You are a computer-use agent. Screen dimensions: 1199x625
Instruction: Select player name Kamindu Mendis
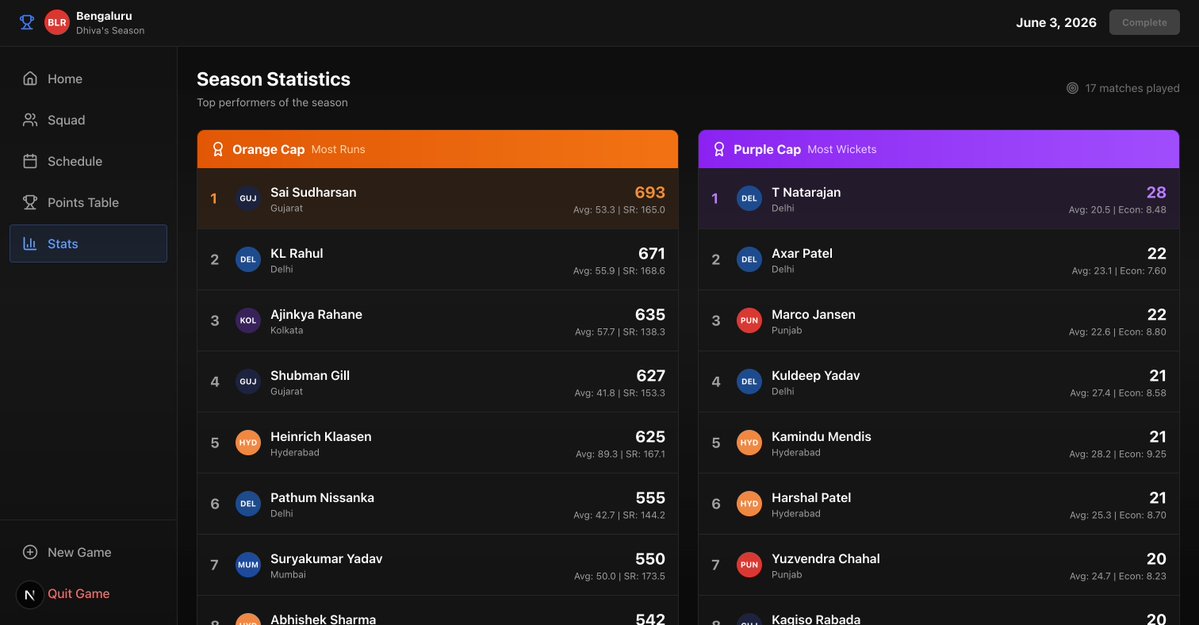coord(821,437)
